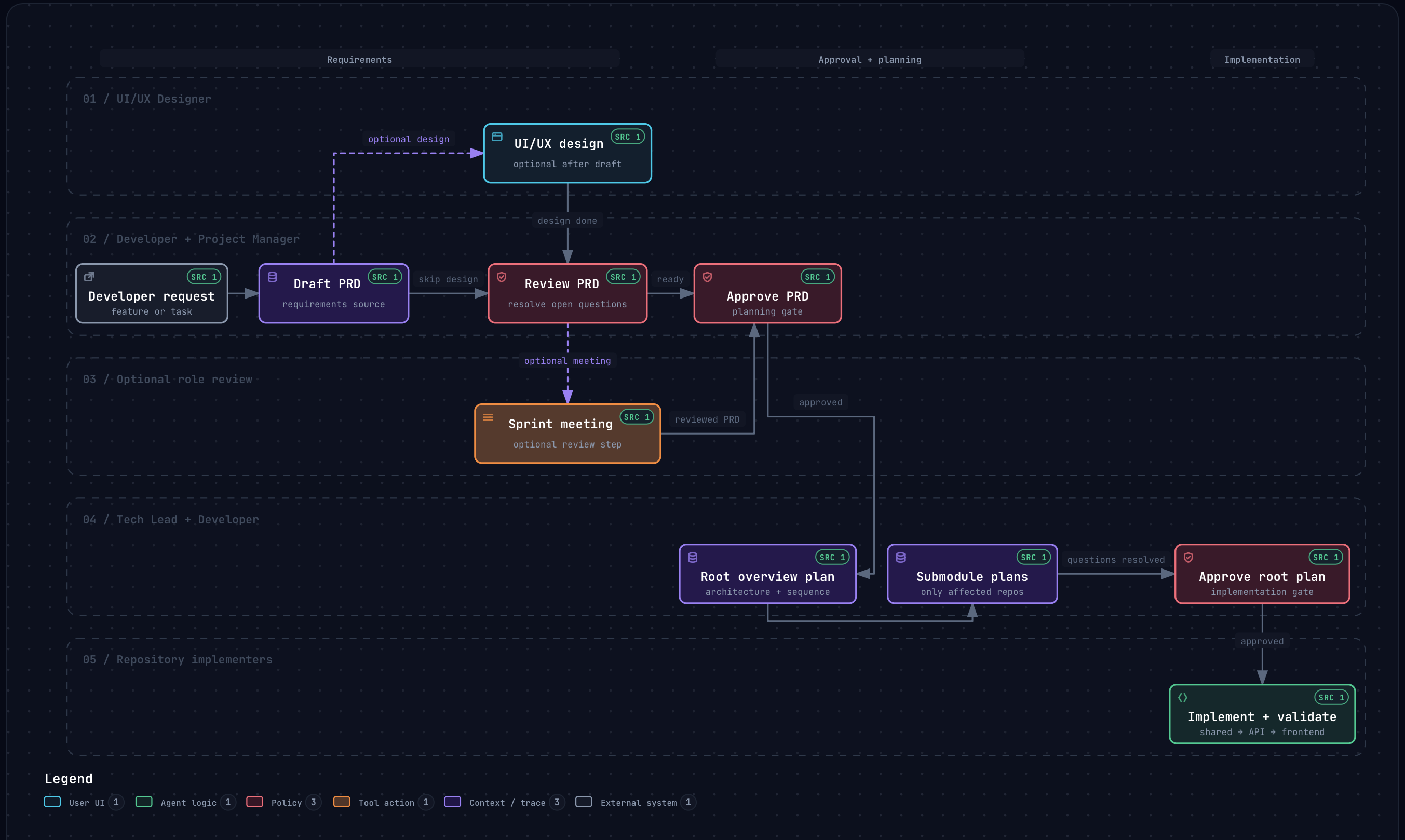Screen dimensions: 1405x840
Task: Click the "optional design" edge label
Action: pos(409,139)
